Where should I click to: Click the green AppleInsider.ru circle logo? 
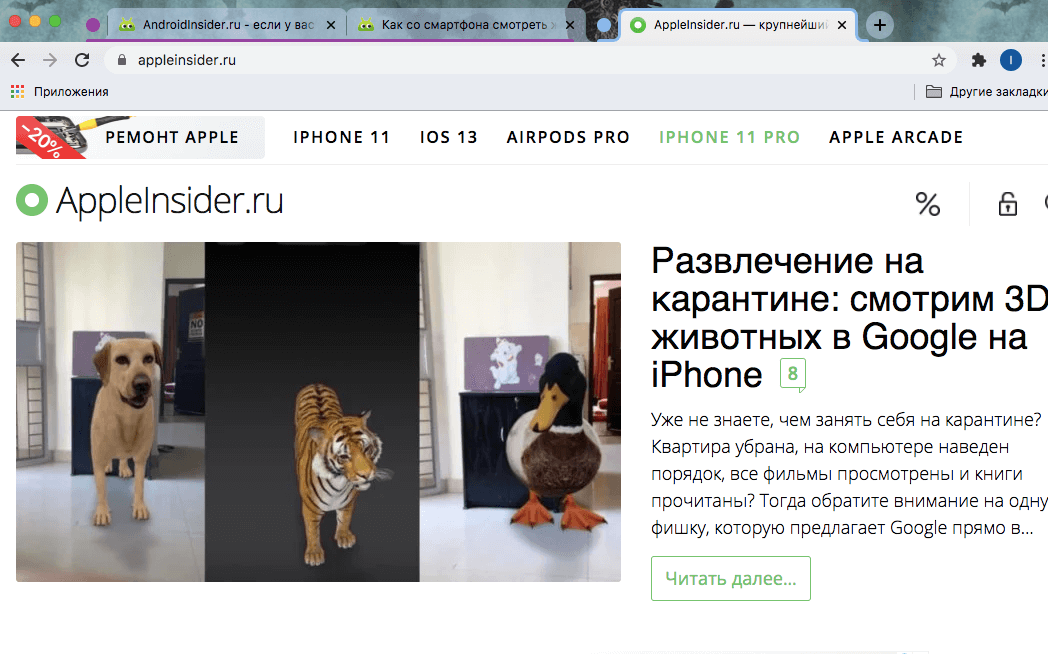tap(32, 200)
